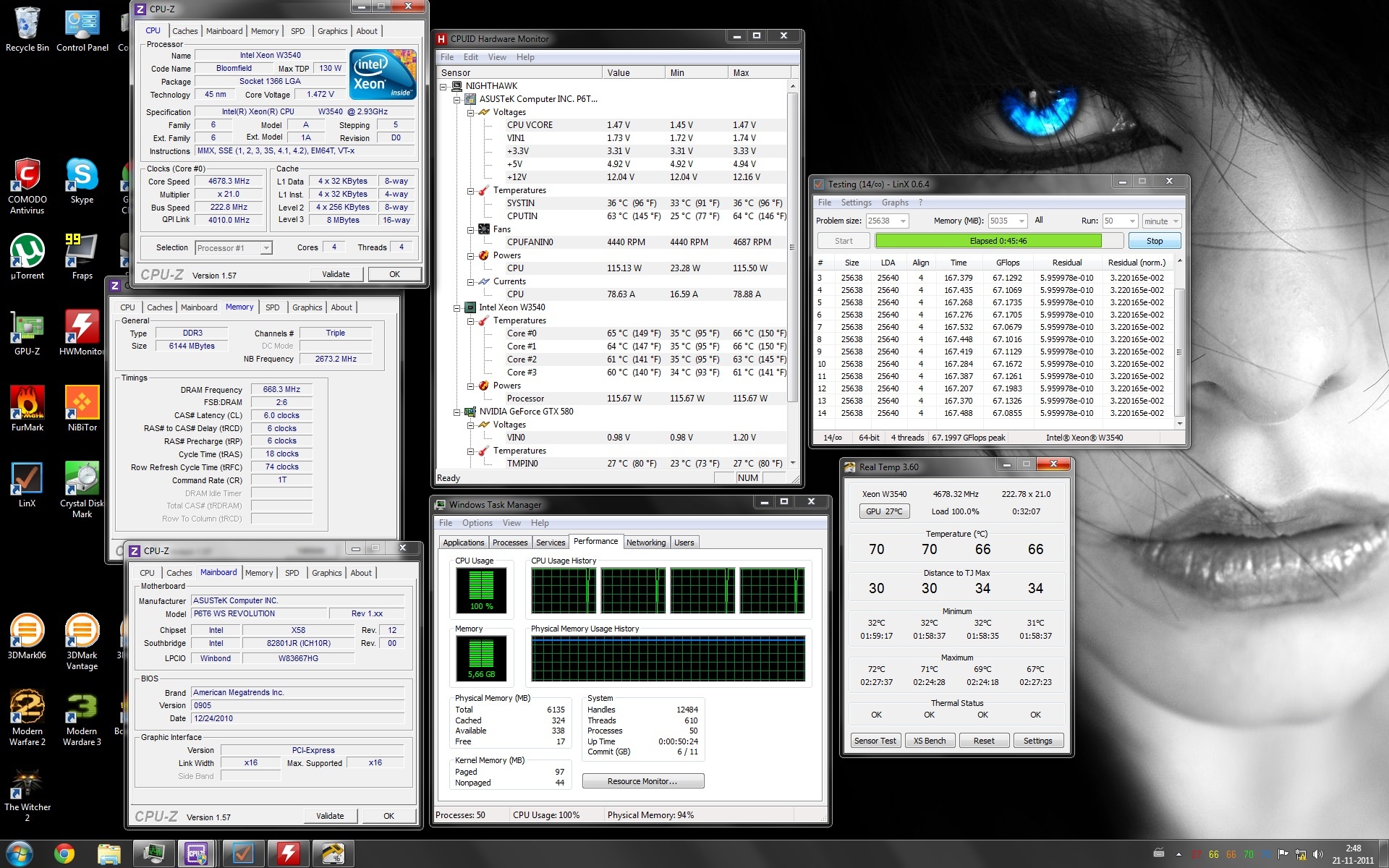
Task: Switch to the Processes tab in Task Manager
Action: coord(510,542)
